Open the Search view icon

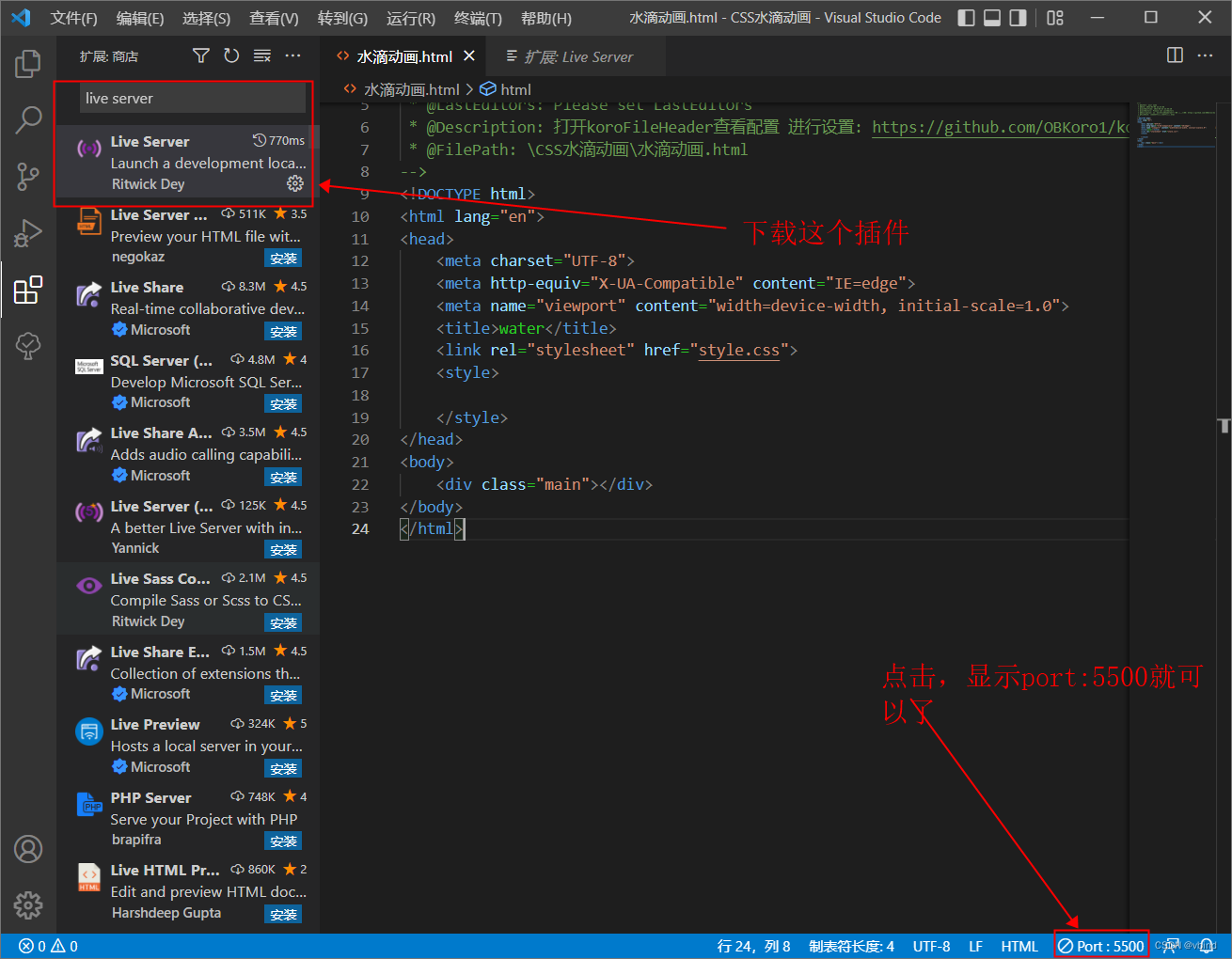[28, 119]
